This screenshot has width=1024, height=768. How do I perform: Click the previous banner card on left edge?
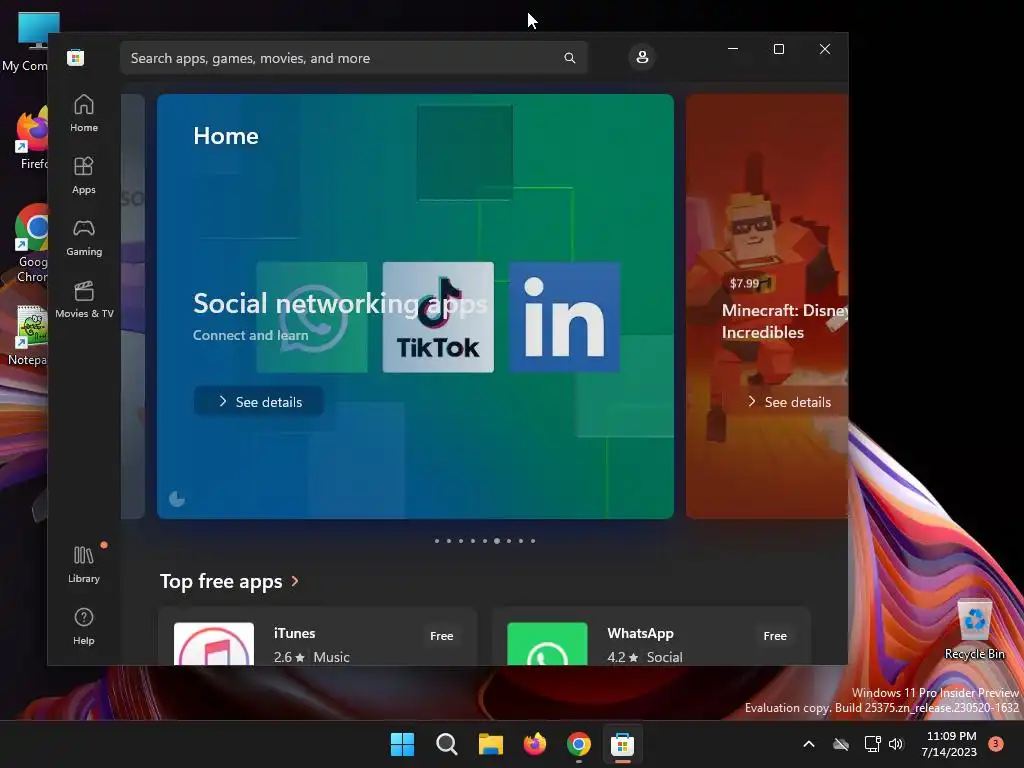(x=133, y=306)
